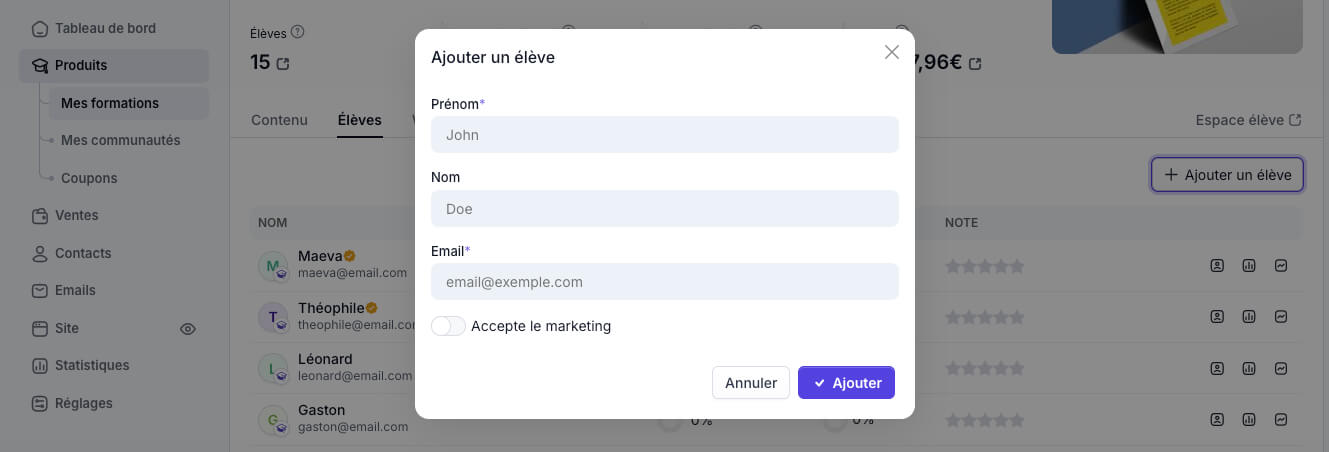The height and width of the screenshot is (452, 1329).
Task: Open the profile icon in Léonard's row
Action: point(1217,368)
